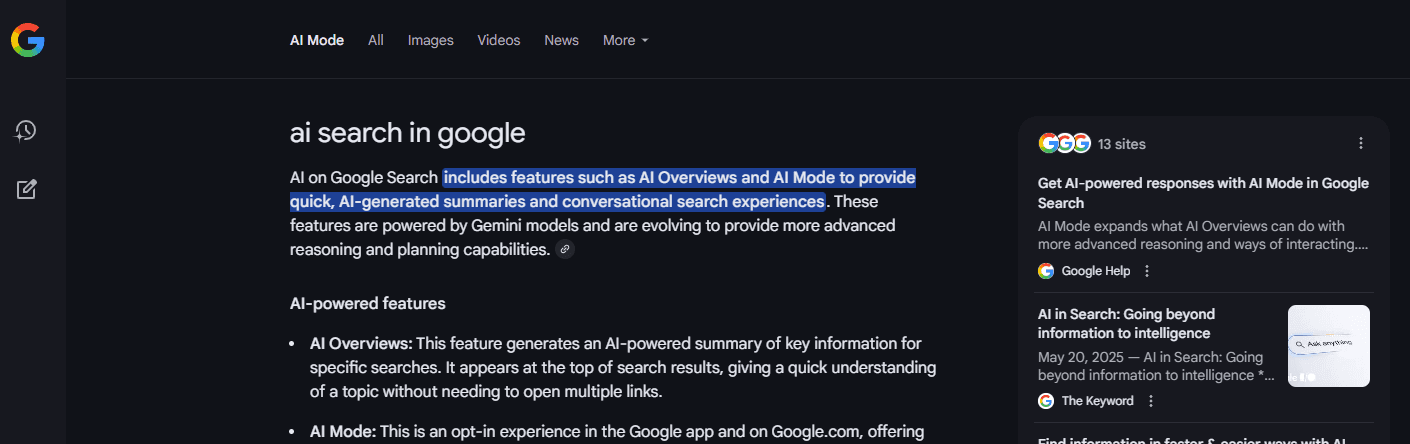Go to the News tab
Screen dimensions: 1410x444
pyautogui.click(x=562, y=40)
